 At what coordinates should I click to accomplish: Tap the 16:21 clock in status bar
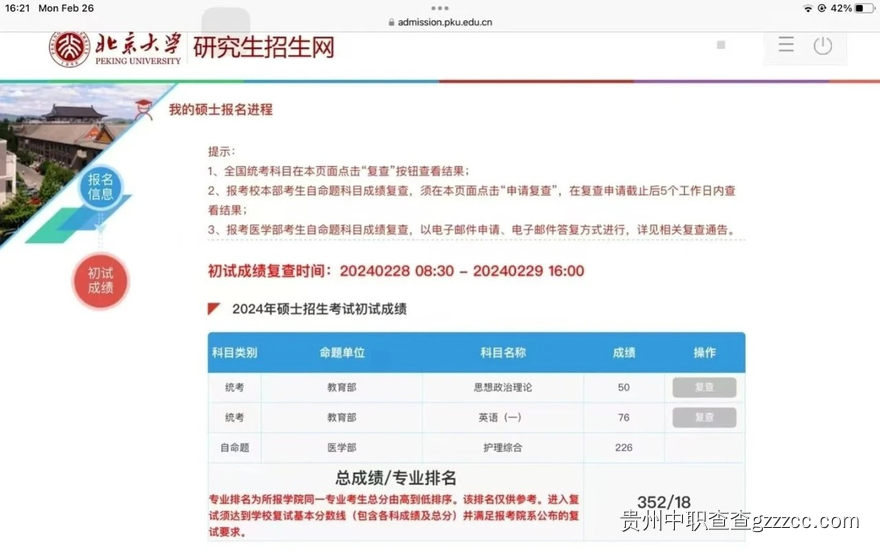[17, 8]
